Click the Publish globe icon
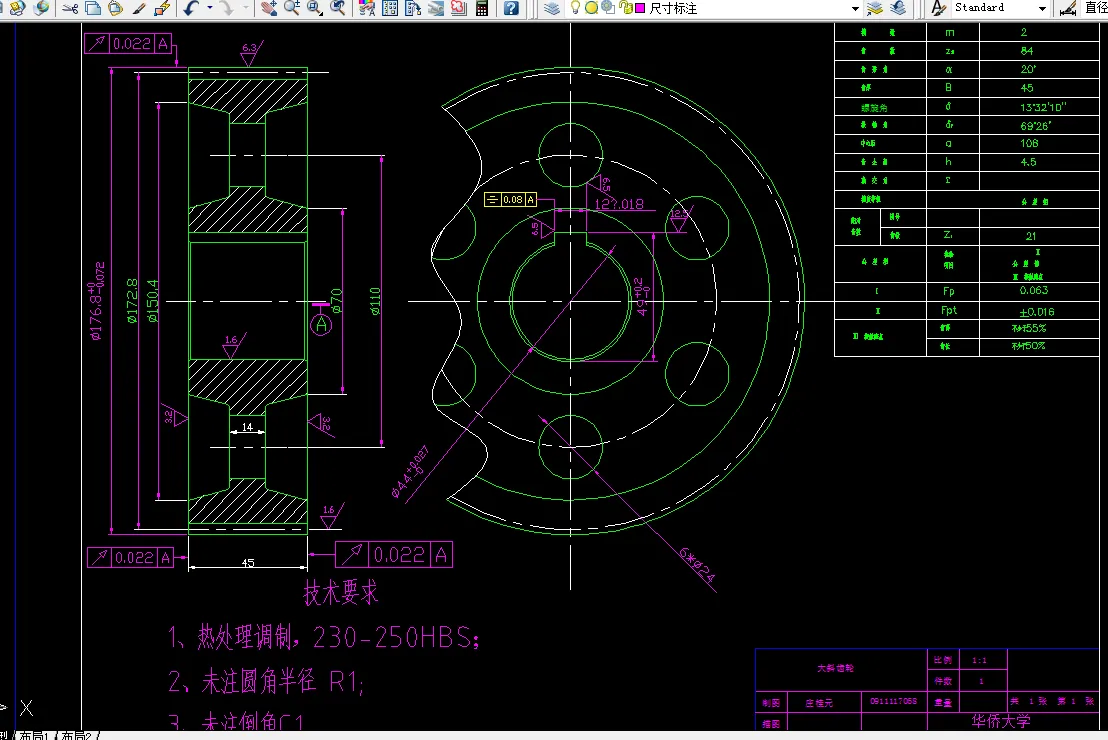This screenshot has width=1108, height=740. (42, 8)
